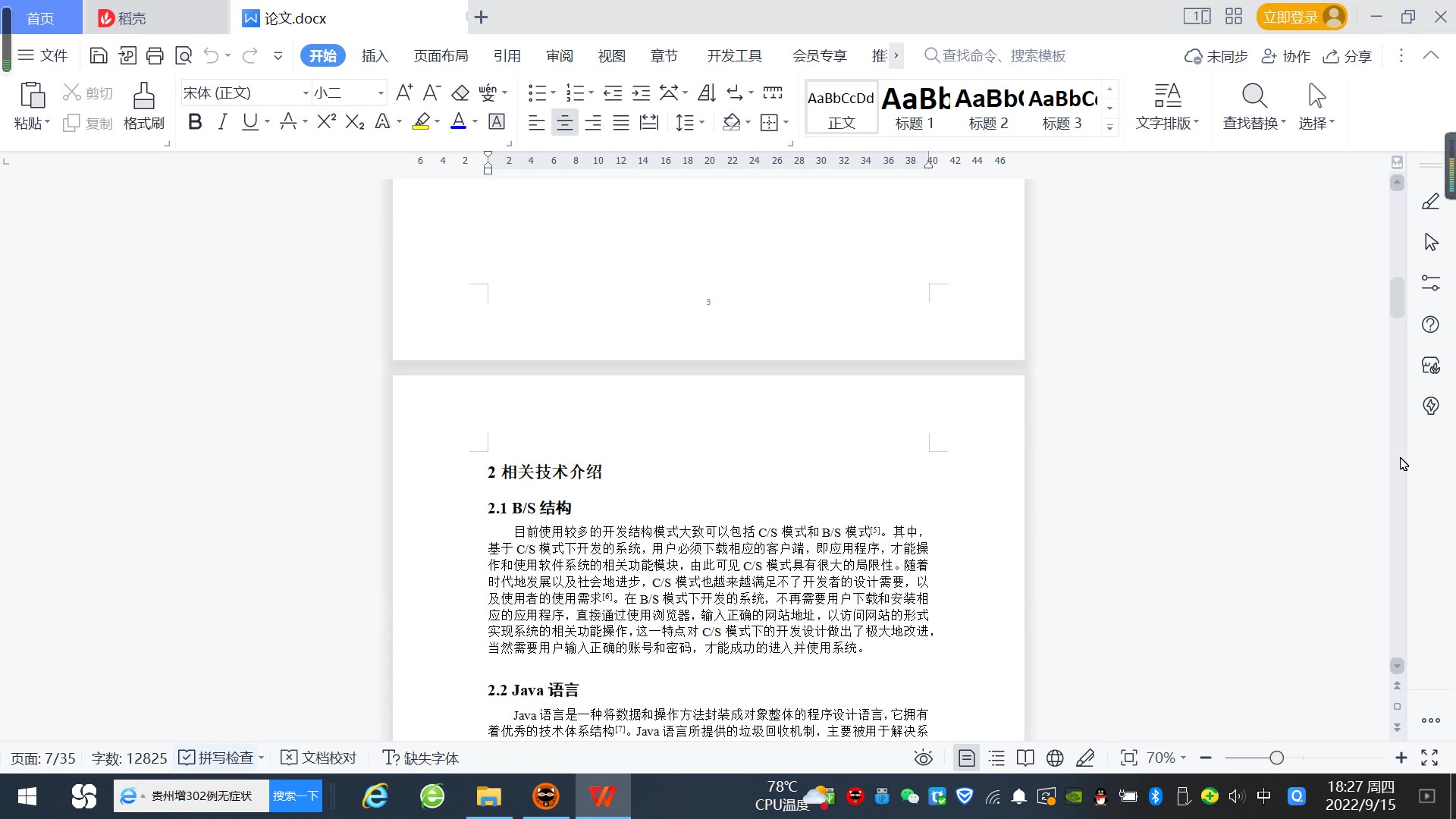Align text left

pos(536,122)
